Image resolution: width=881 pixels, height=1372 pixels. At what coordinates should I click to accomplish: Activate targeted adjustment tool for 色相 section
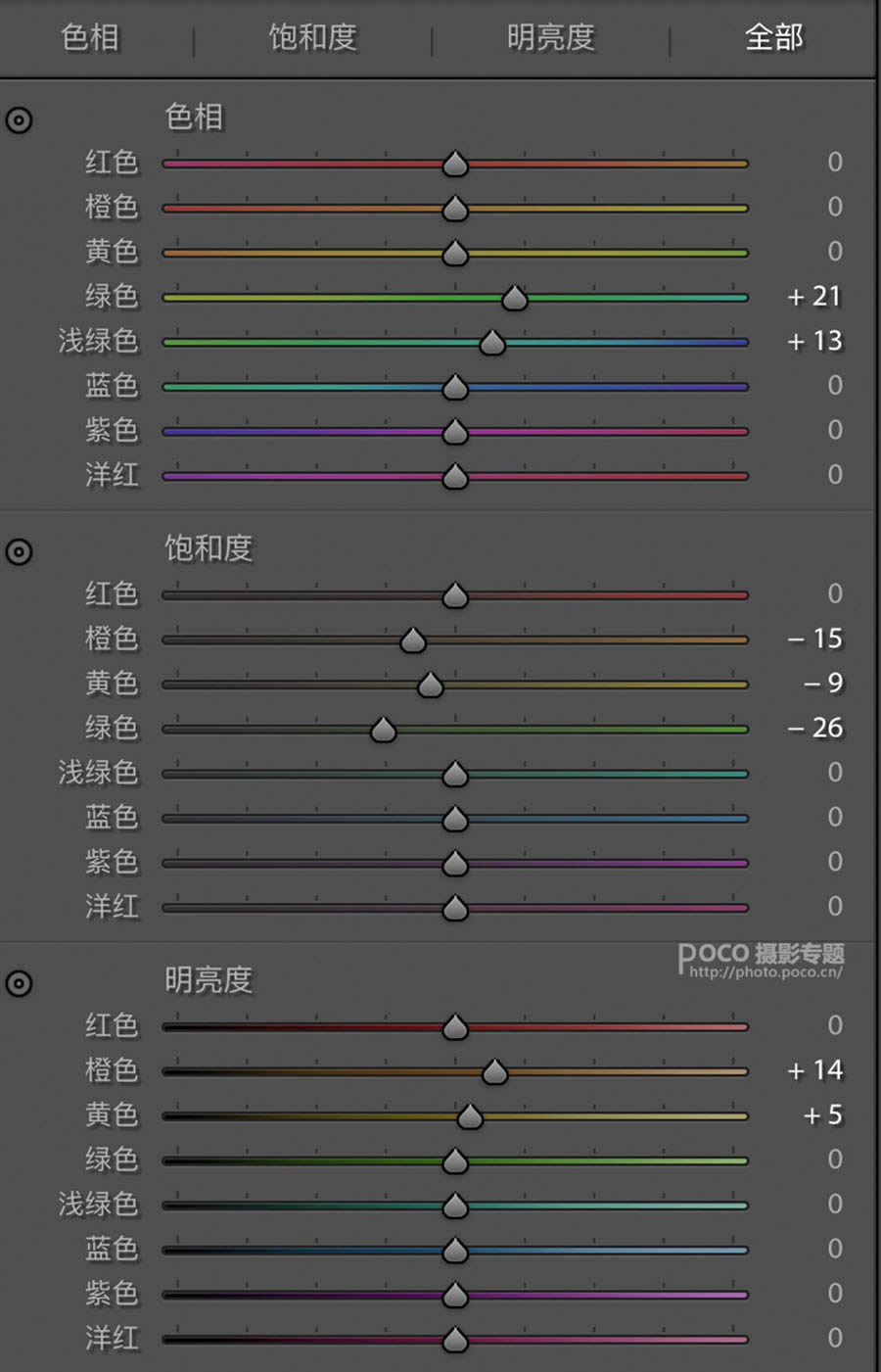(x=19, y=119)
